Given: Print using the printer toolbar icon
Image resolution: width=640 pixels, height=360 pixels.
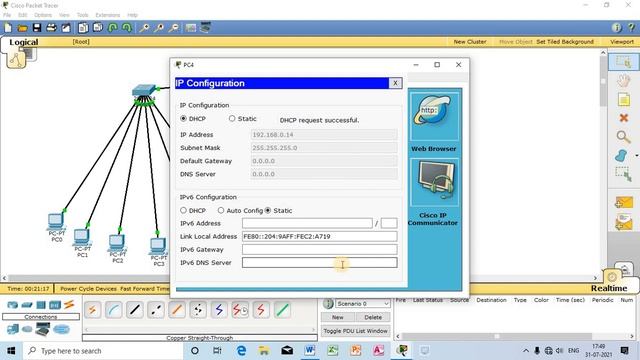Looking at the screenshot, I should point(51,28).
